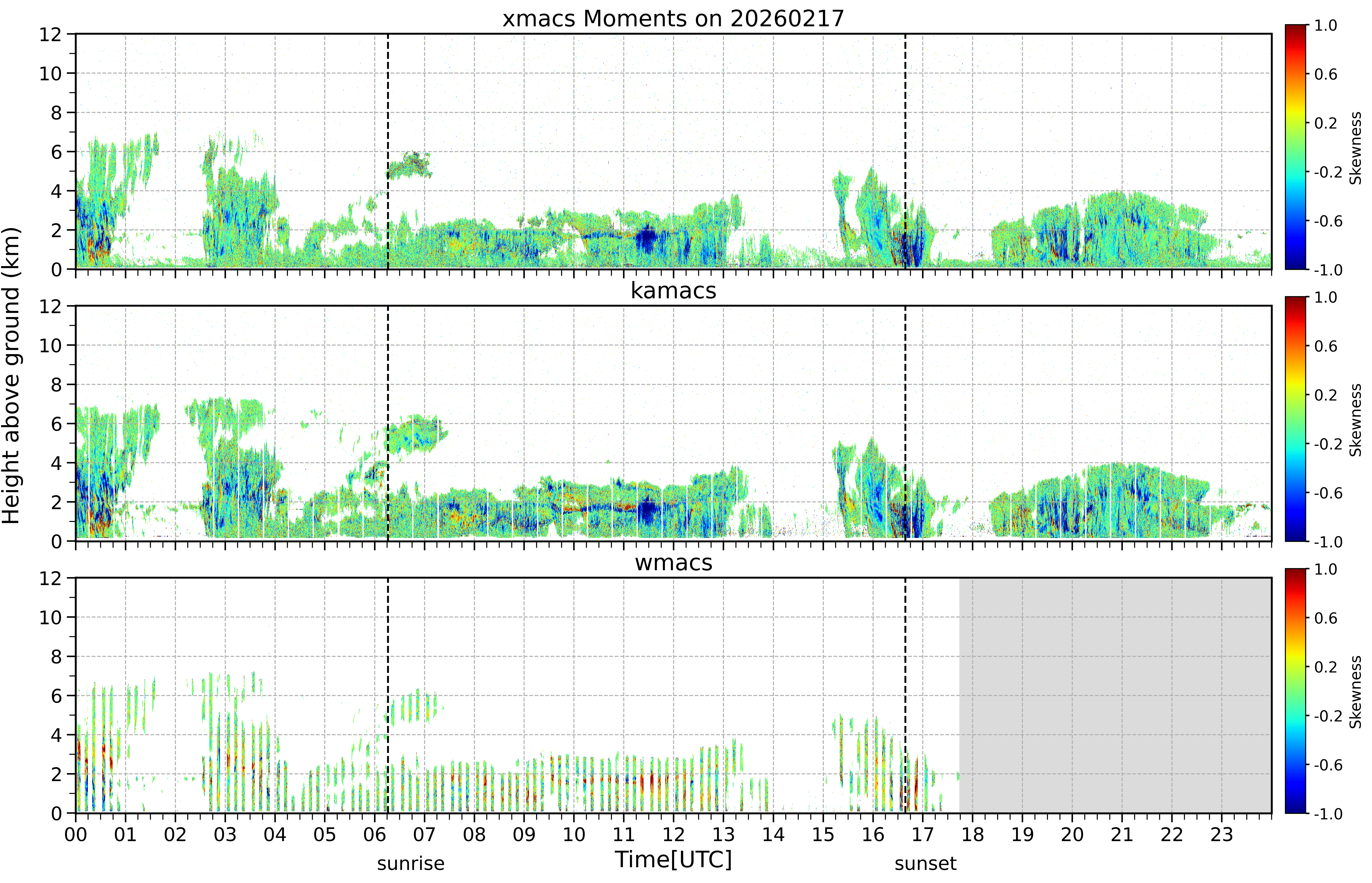Click the gray shaded no-data region in wmacs
The image size is (1372, 883).
1115,696
